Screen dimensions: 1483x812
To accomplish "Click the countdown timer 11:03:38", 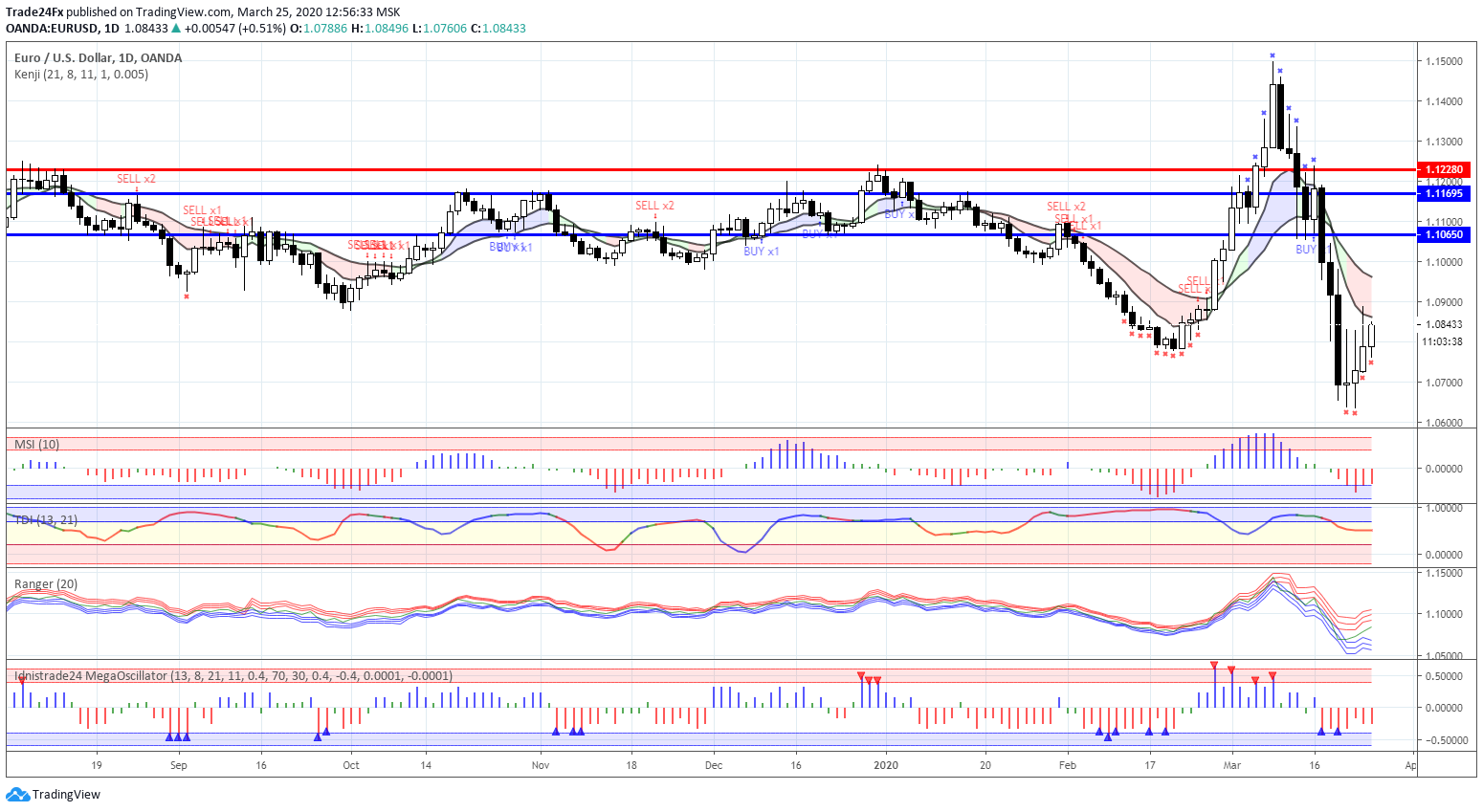I will pyautogui.click(x=1442, y=341).
